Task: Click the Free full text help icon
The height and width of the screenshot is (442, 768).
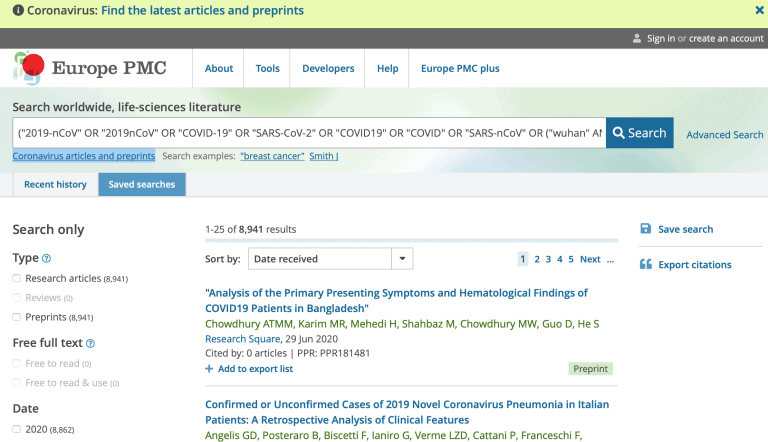Action: coord(91,344)
